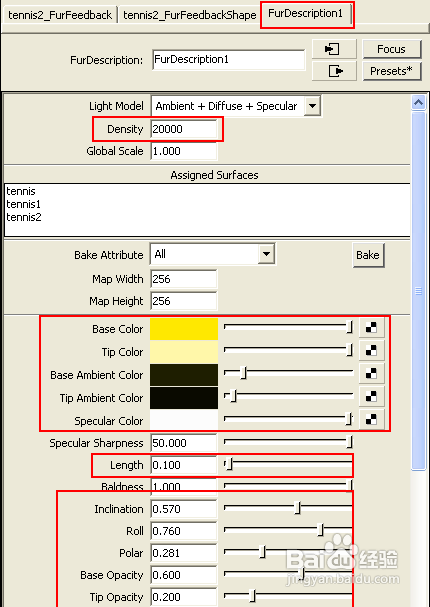
Task: Click the Base Color slider handle
Action: pyautogui.click(x=349, y=327)
